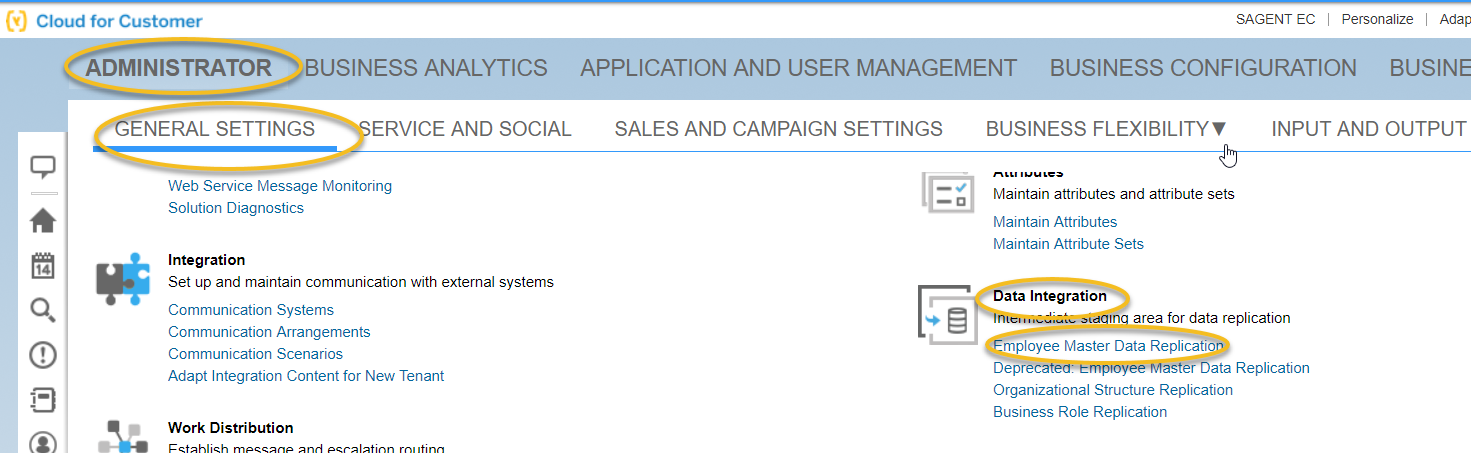
Task: Click the Integration puzzle piece icon
Action: [x=123, y=280]
